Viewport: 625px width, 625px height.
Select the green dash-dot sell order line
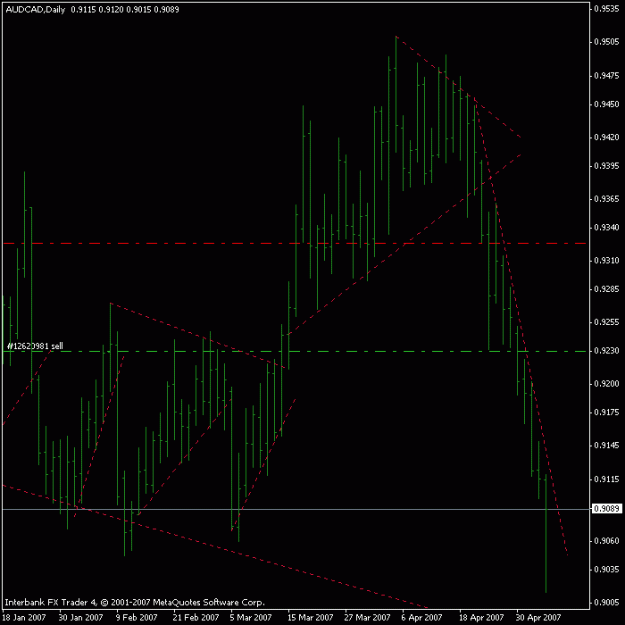click(x=295, y=352)
